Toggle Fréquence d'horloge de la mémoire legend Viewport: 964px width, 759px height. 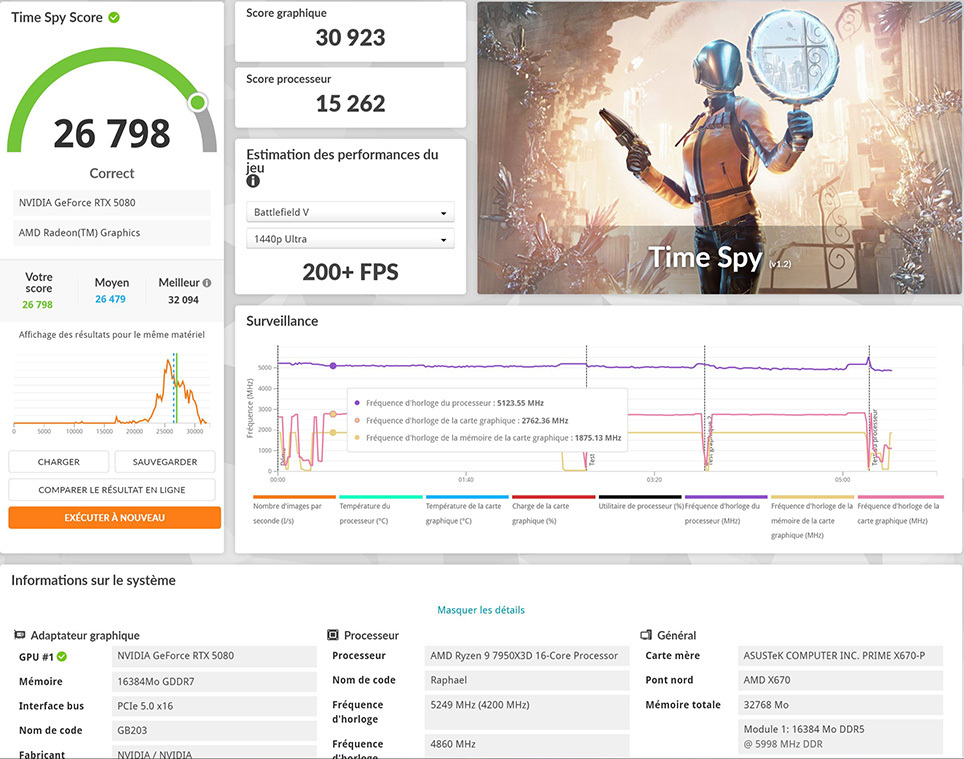pos(812,518)
